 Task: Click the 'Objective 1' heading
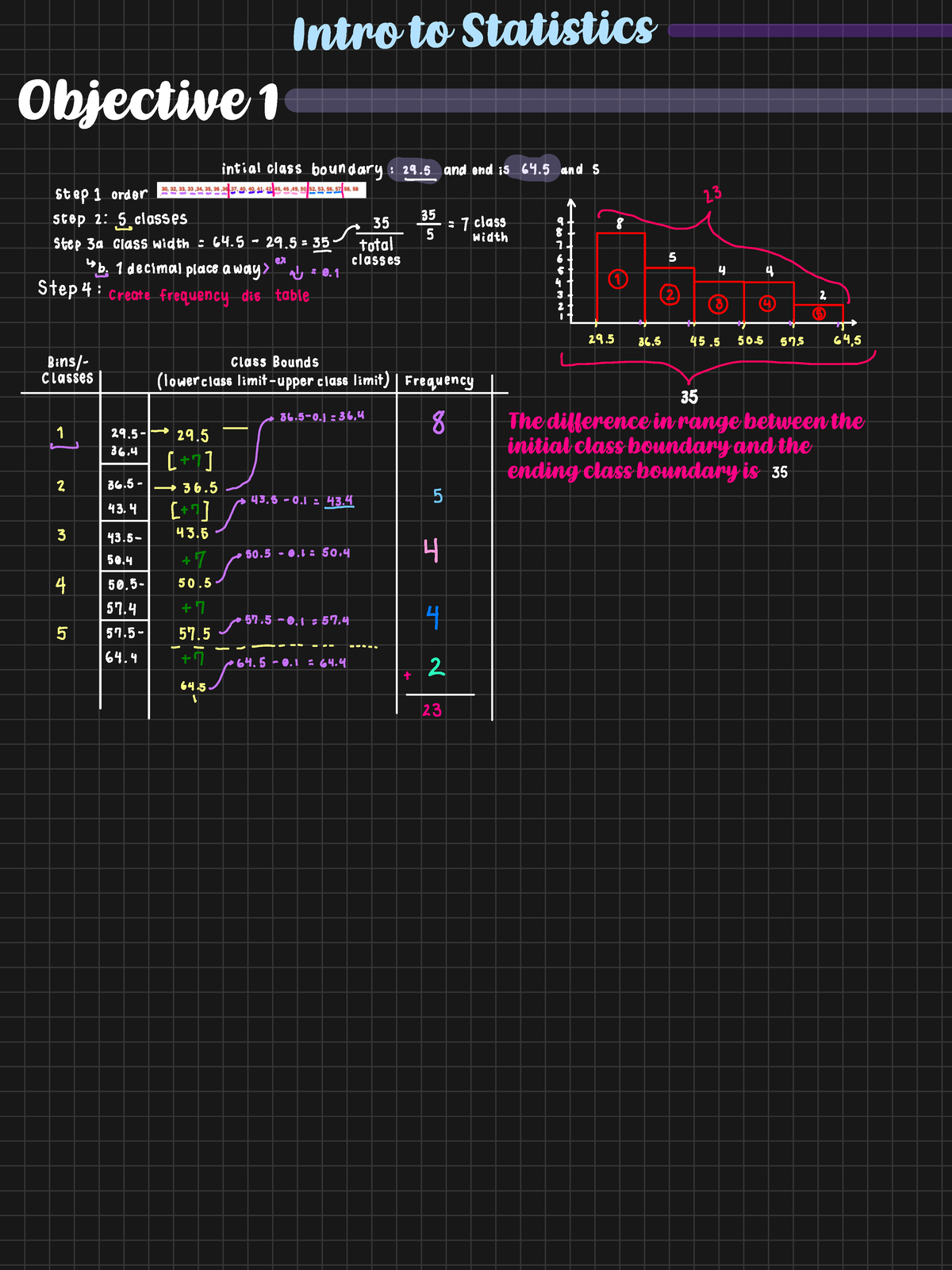coord(148,102)
